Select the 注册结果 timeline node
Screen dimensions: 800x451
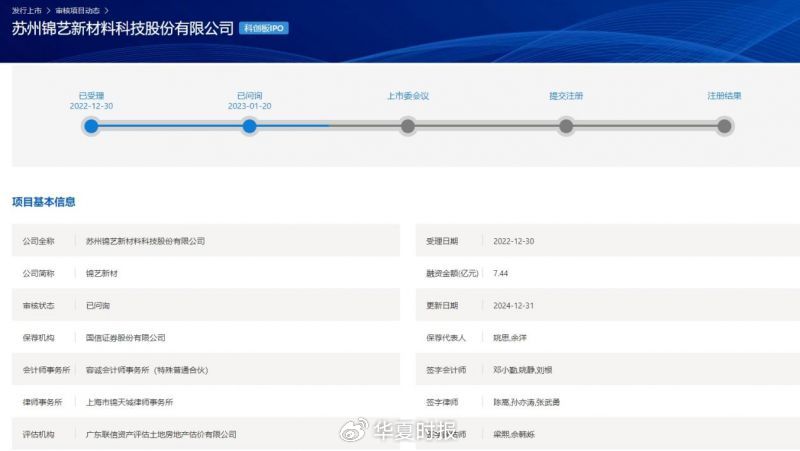(x=724, y=126)
